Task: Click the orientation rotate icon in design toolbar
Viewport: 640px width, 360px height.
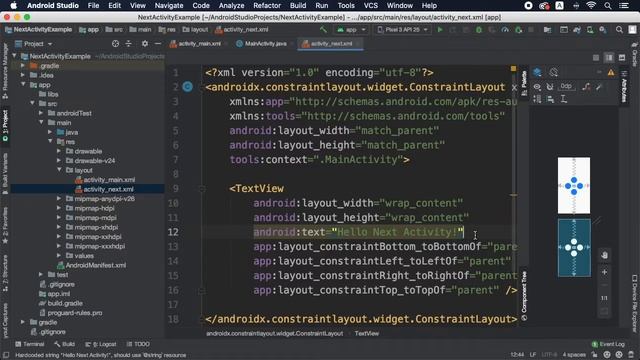Action: tap(553, 73)
